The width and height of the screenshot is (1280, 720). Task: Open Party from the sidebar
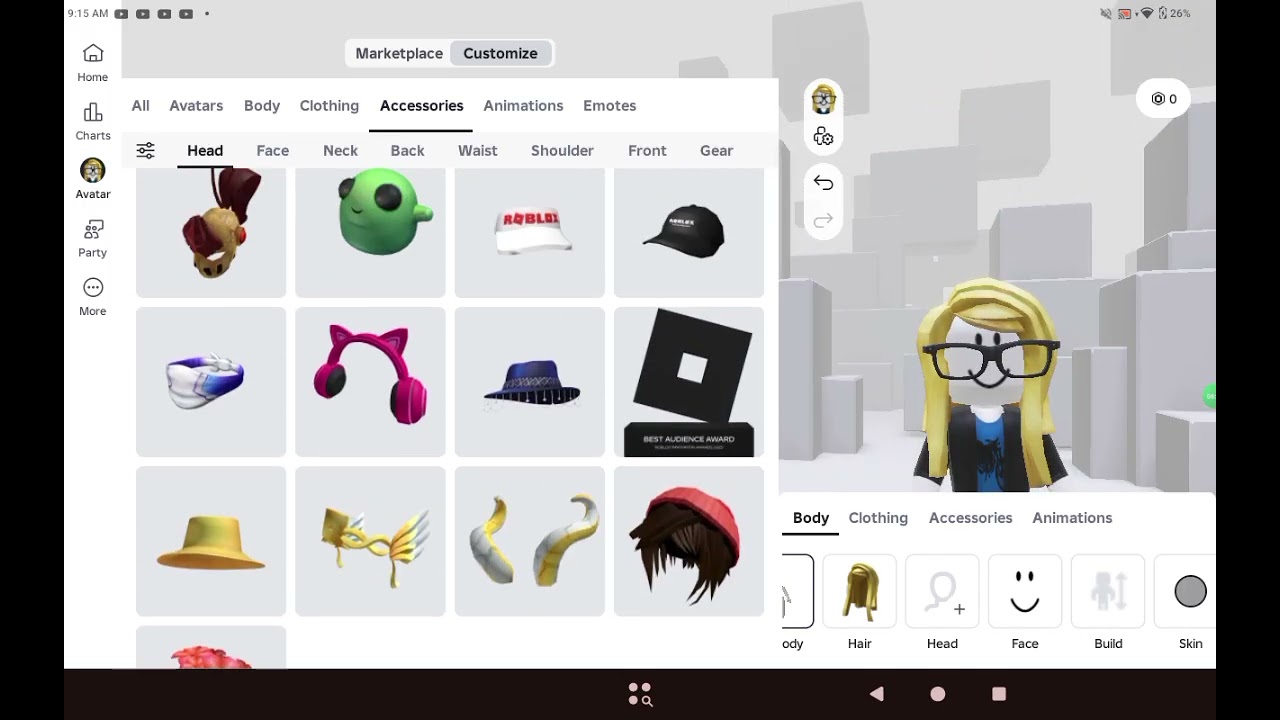(93, 238)
